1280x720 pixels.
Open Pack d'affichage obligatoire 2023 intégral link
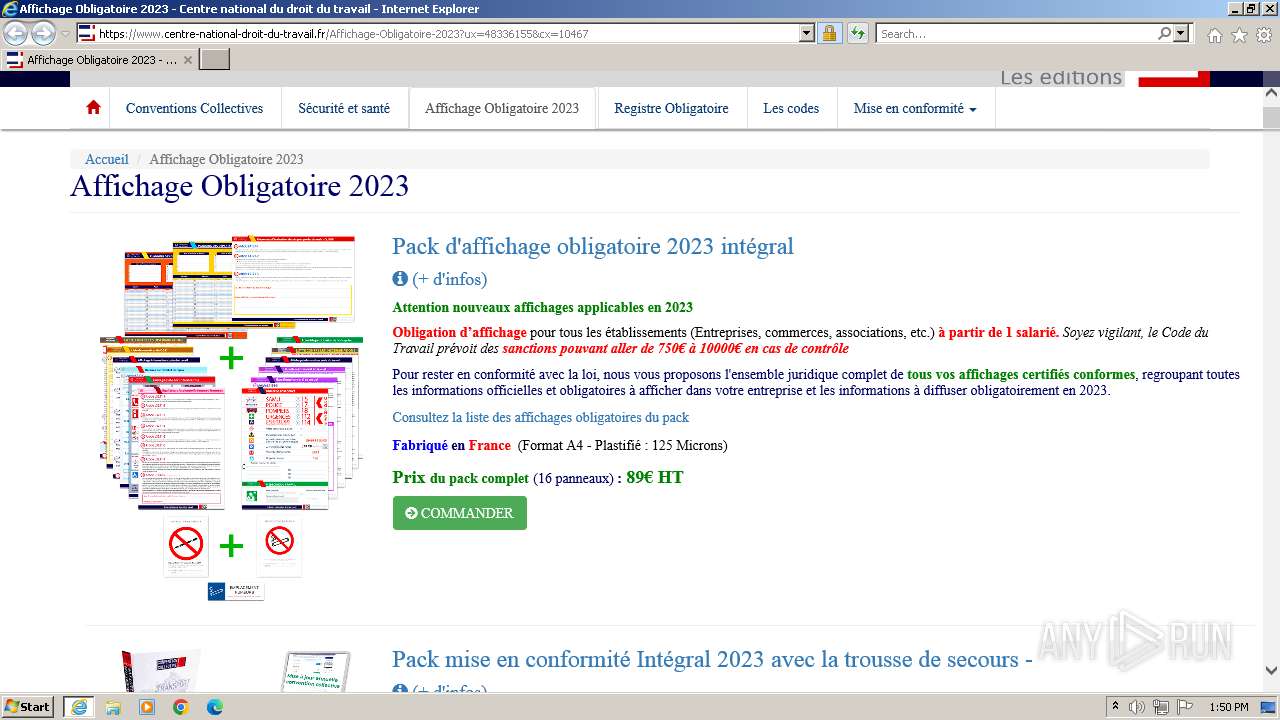coord(593,246)
